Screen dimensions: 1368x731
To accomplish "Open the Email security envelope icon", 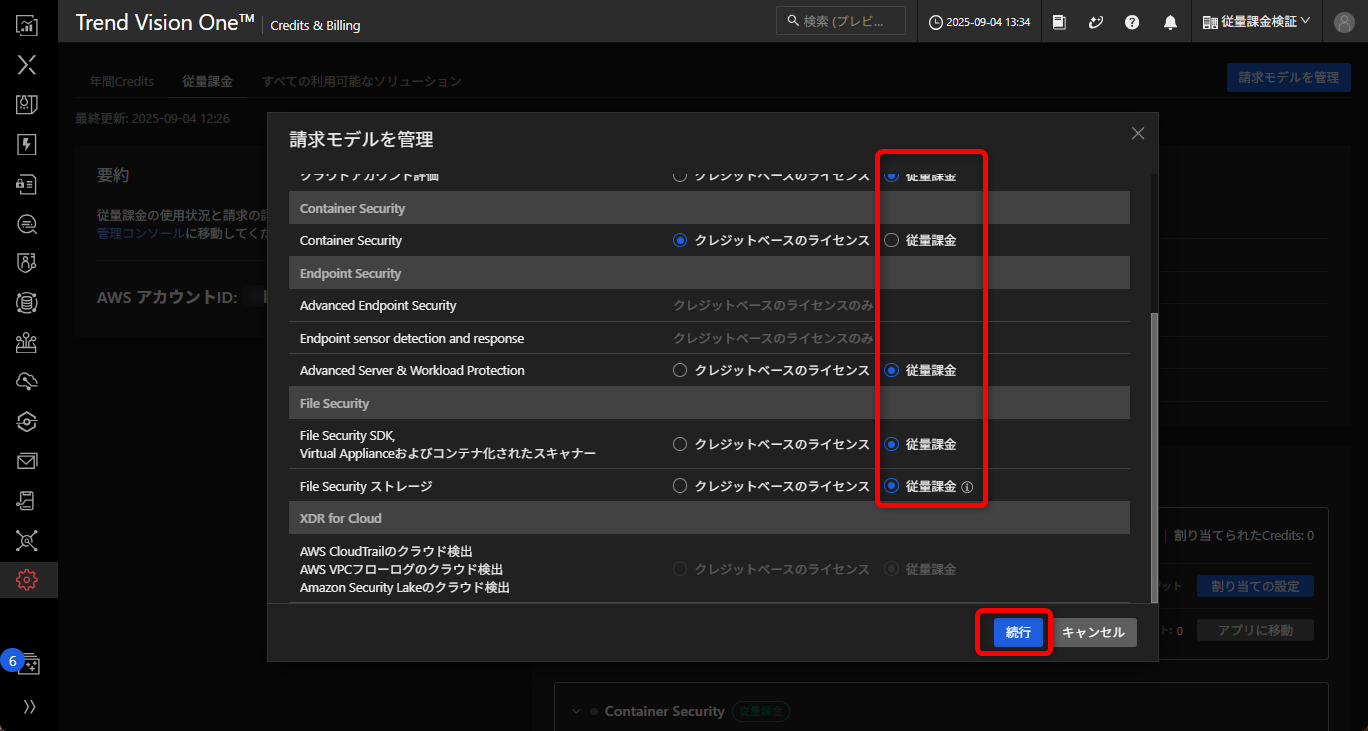I will point(27,461).
